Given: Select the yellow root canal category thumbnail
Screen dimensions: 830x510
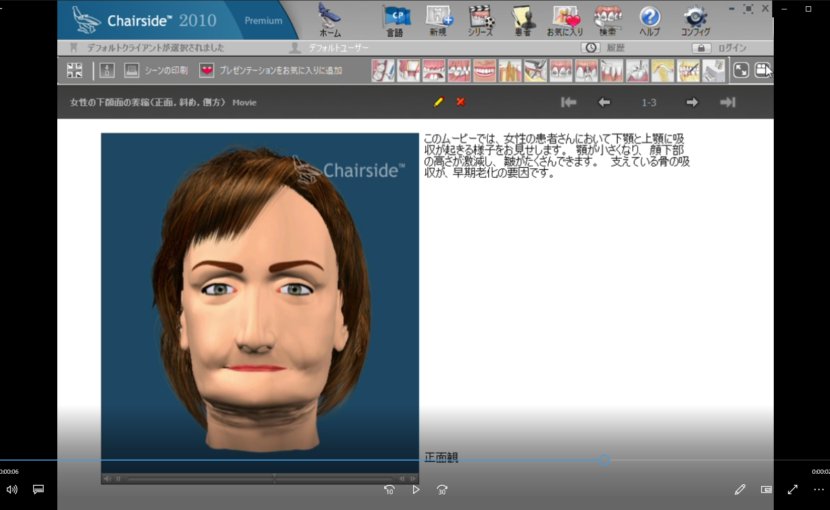Looking at the screenshot, I should pyautogui.click(x=510, y=70).
